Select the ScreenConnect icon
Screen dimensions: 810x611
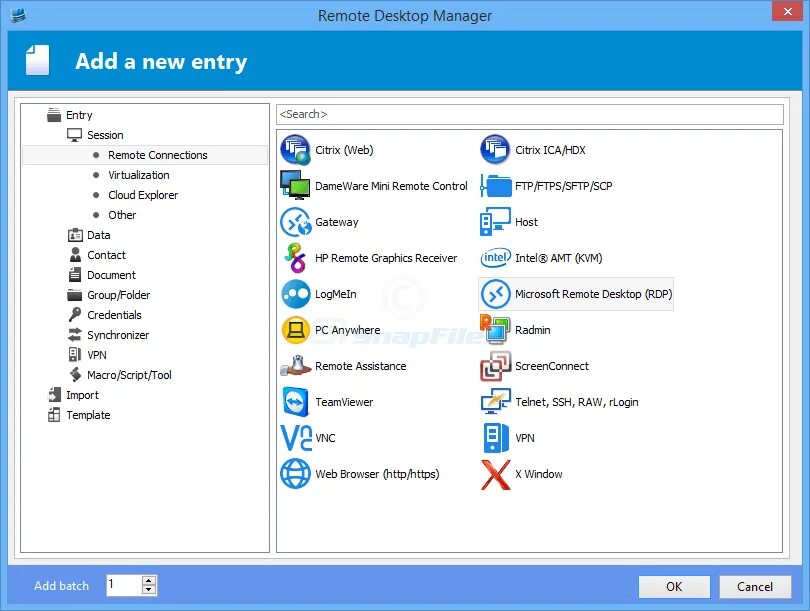[495, 366]
